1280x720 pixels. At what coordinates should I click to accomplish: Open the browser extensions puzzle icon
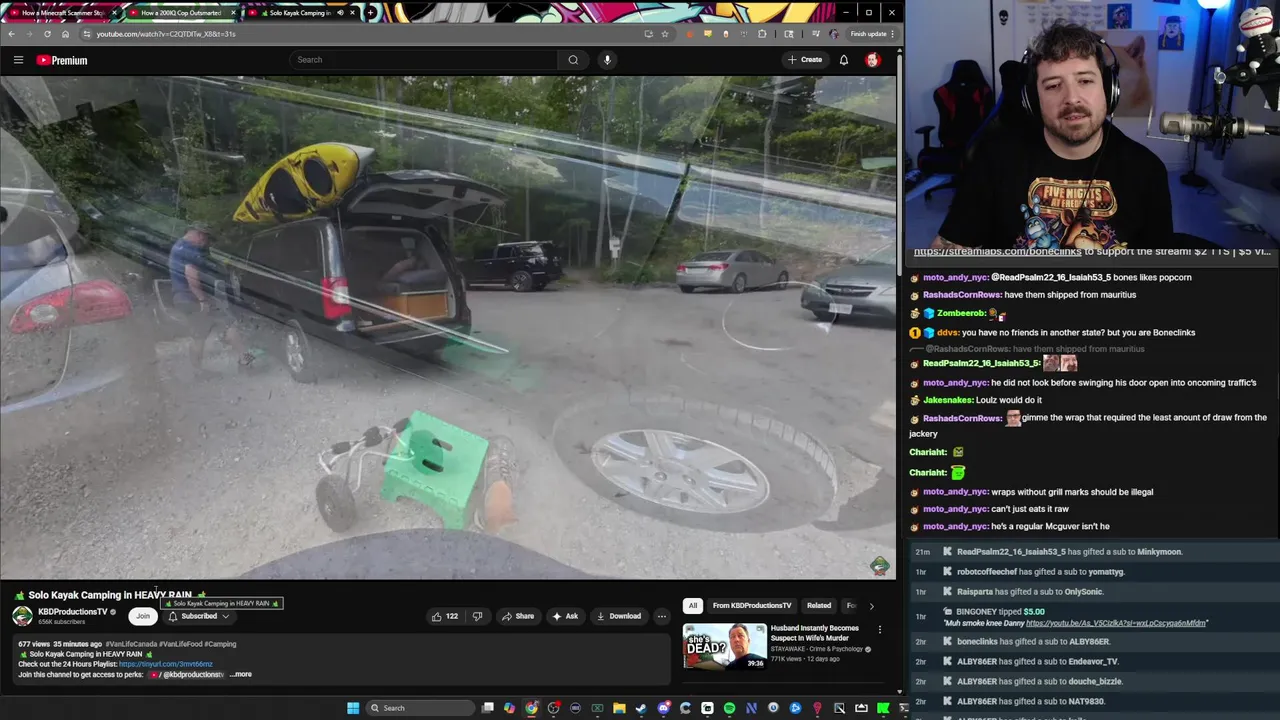[x=762, y=34]
